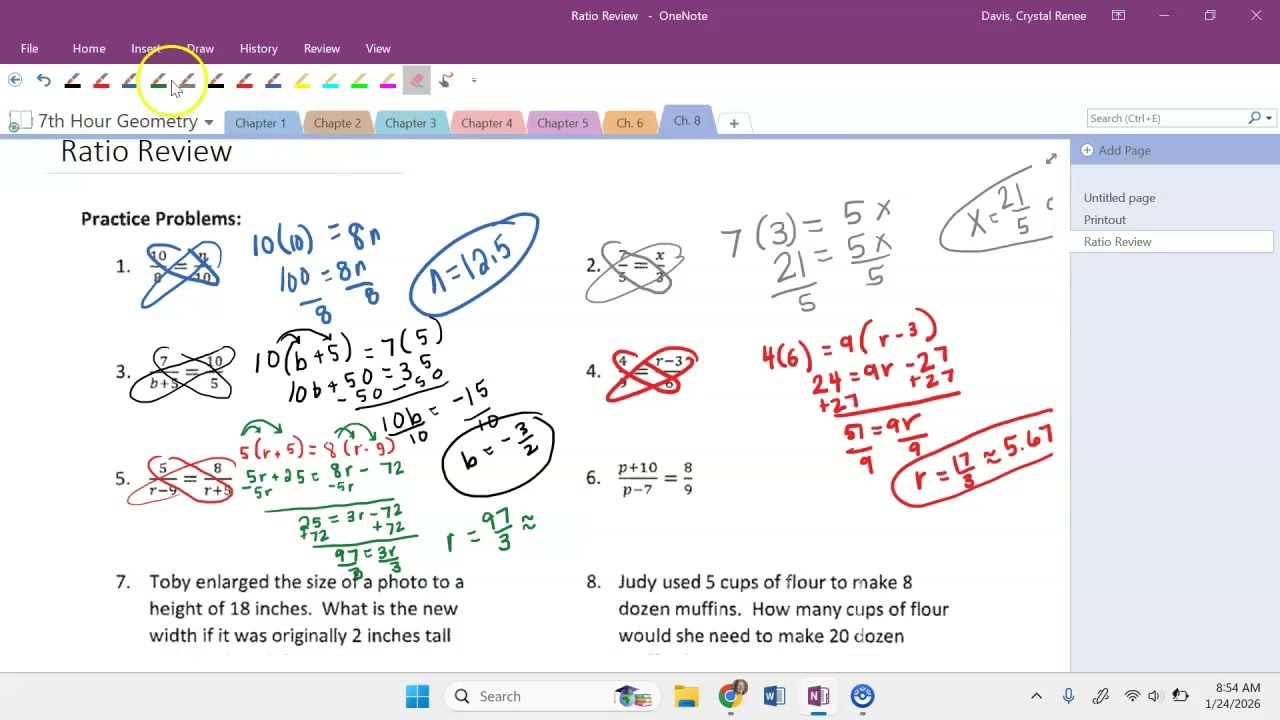
Task: Click the microphone icon in system tray
Action: (x=1069, y=696)
